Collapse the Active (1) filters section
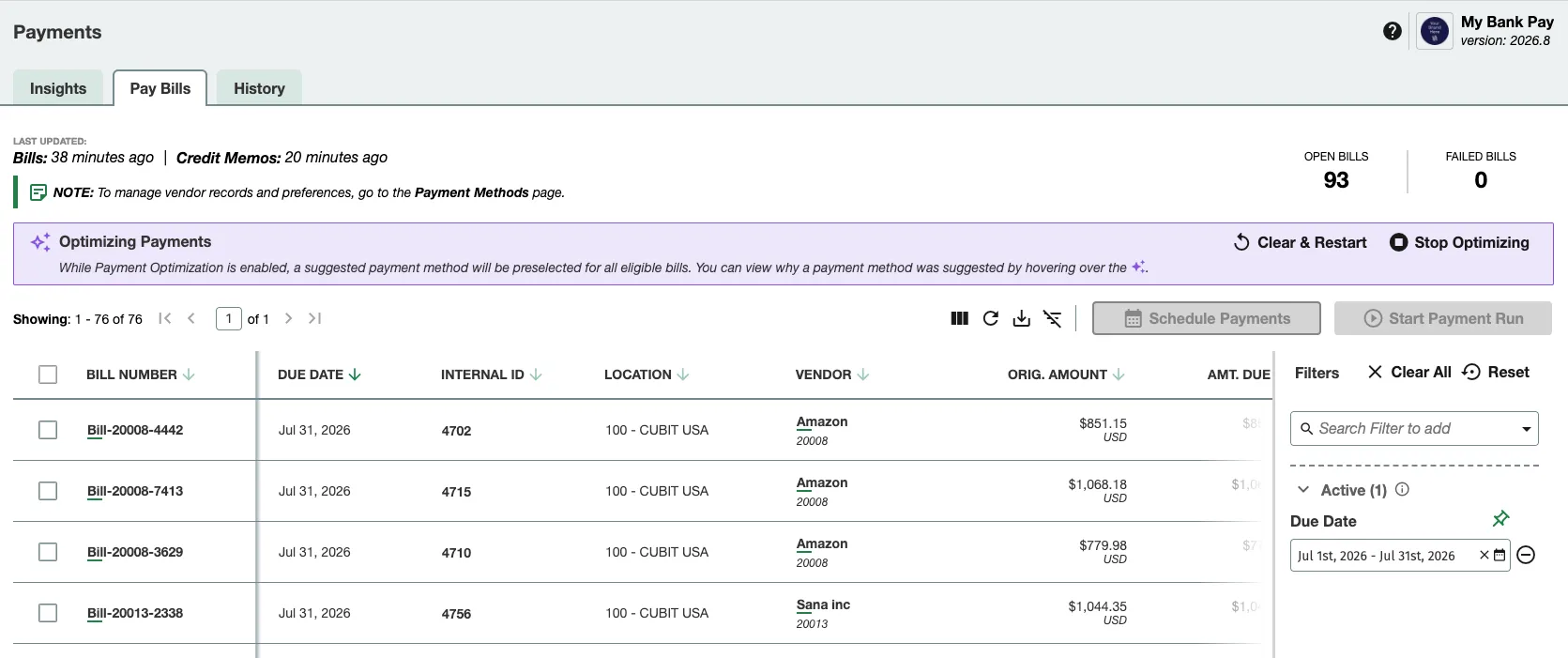This screenshot has width=1568, height=658. [x=1303, y=489]
